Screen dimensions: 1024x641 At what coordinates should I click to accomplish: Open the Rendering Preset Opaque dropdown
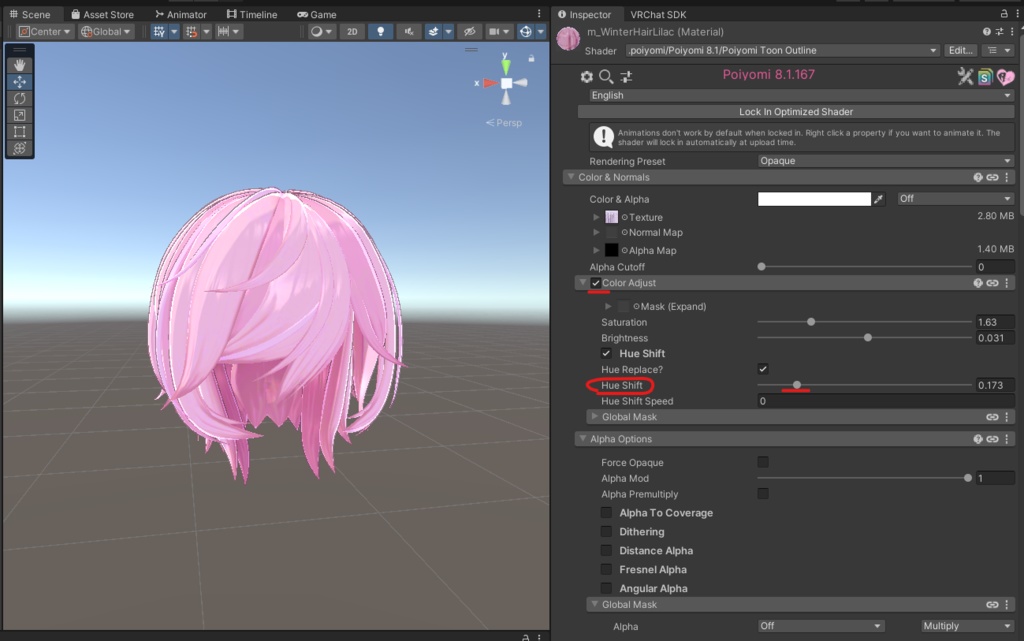point(886,161)
